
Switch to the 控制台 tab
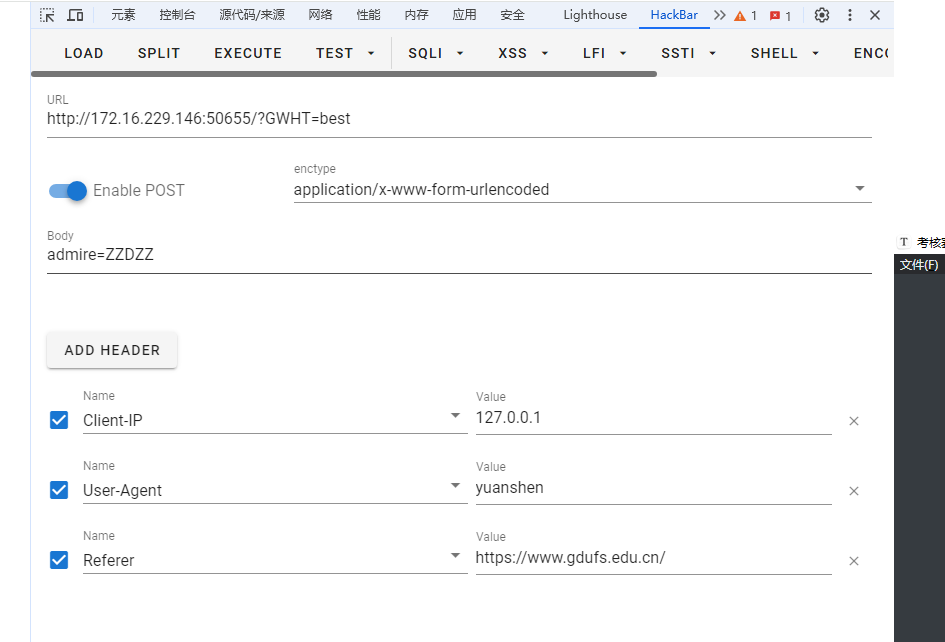point(177,15)
